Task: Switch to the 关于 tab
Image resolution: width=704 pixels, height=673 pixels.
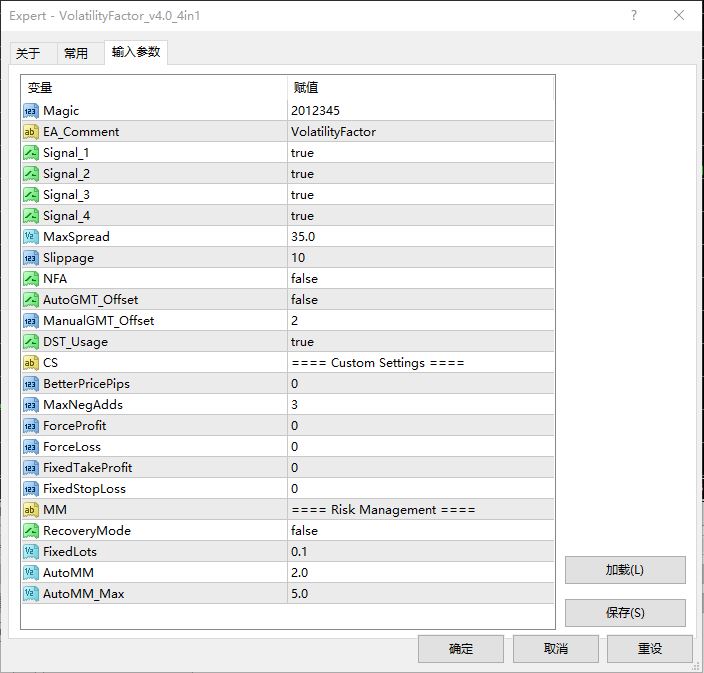Action: [29, 54]
